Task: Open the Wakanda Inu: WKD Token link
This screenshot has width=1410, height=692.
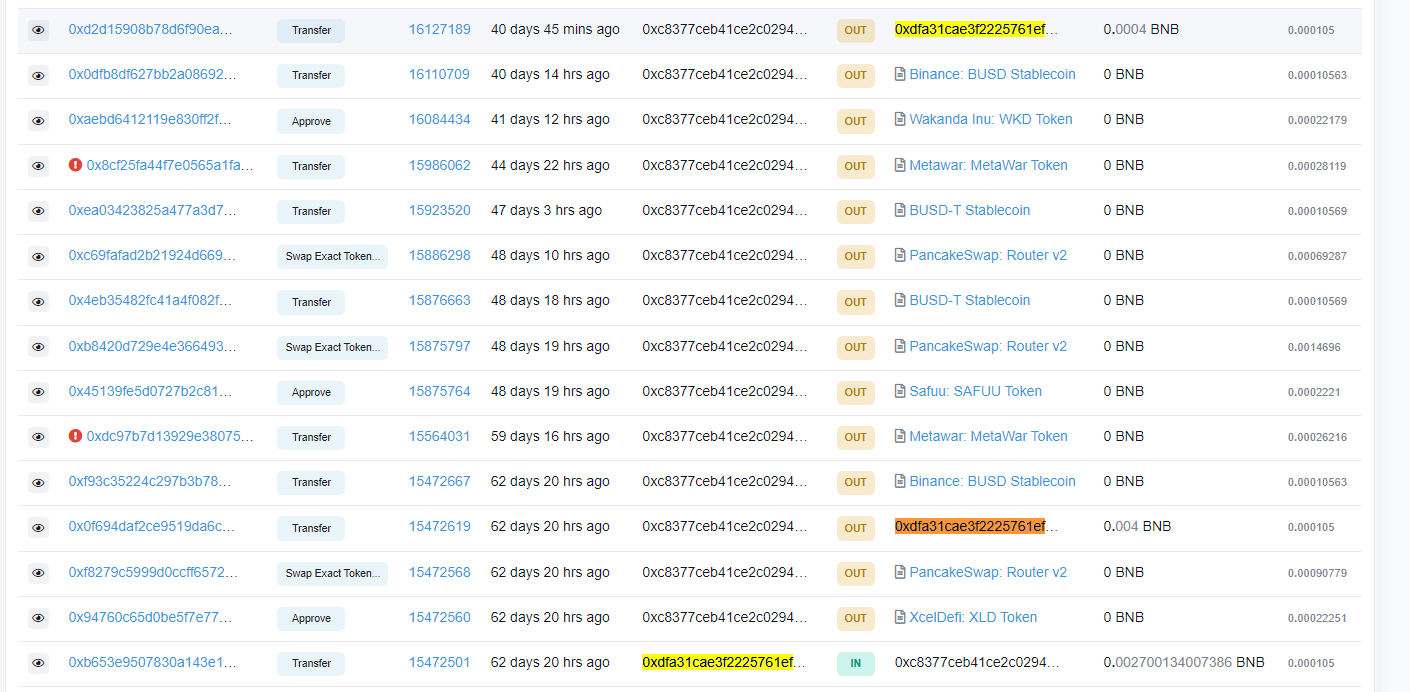Action: pyautogui.click(x=991, y=119)
